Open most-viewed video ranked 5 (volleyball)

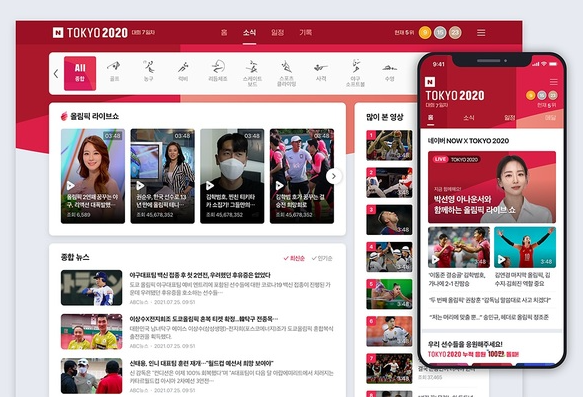click(x=389, y=294)
